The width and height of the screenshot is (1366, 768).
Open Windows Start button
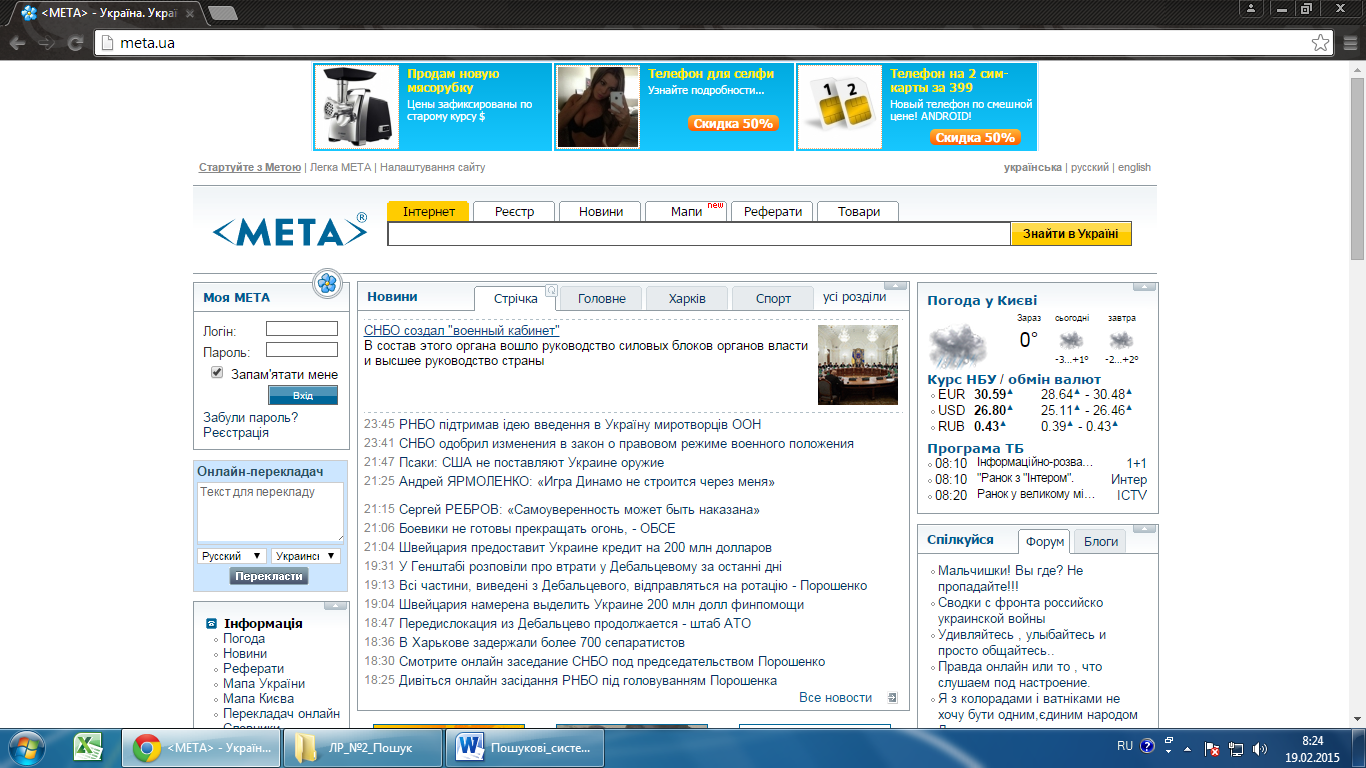click(x=27, y=747)
